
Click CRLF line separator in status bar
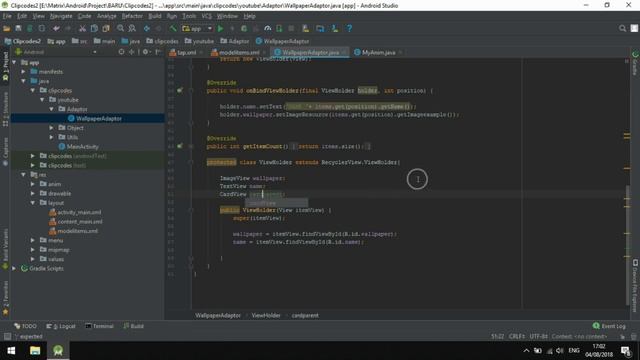click(517, 337)
